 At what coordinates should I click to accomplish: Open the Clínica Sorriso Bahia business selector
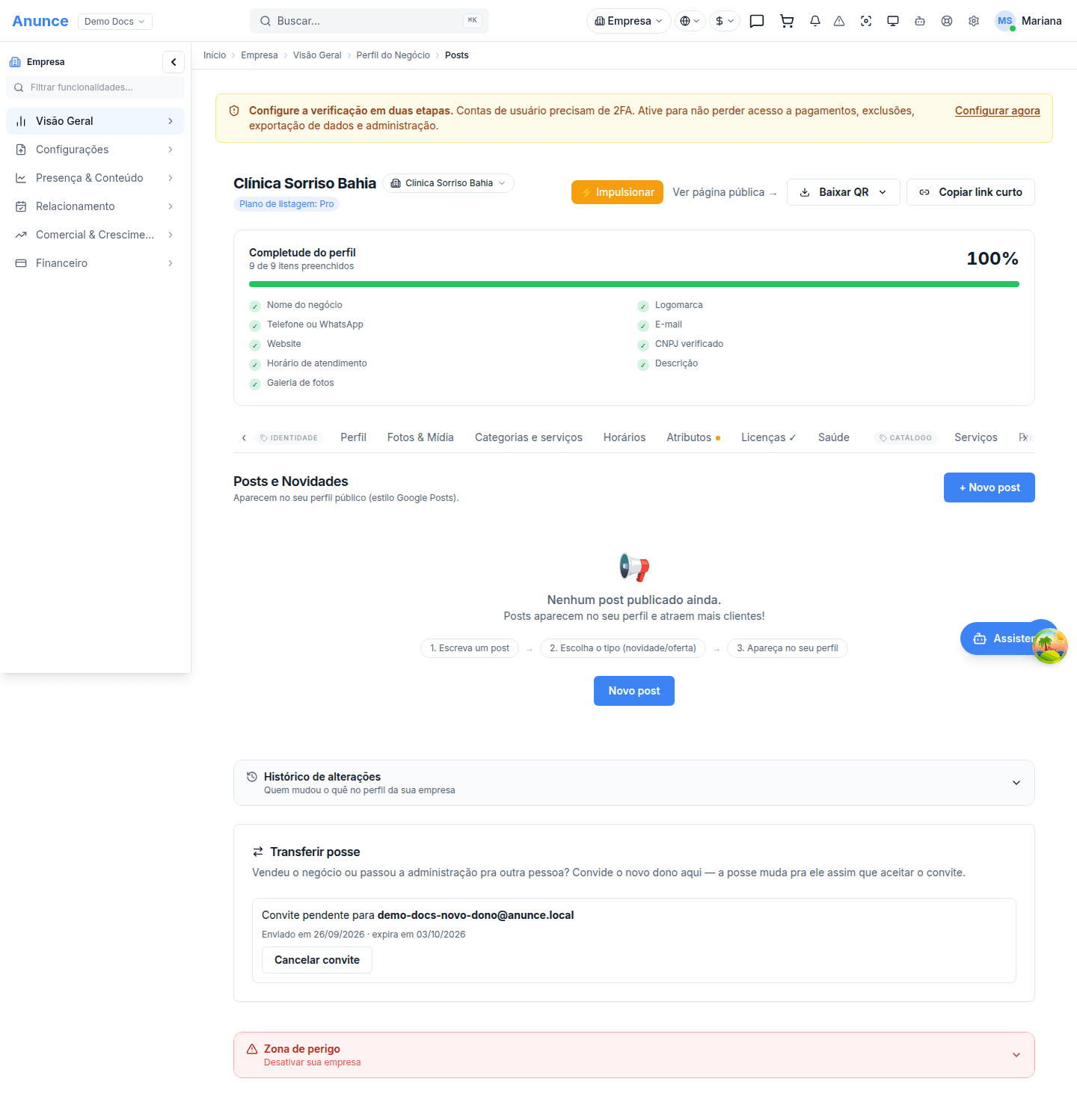pyautogui.click(x=449, y=183)
